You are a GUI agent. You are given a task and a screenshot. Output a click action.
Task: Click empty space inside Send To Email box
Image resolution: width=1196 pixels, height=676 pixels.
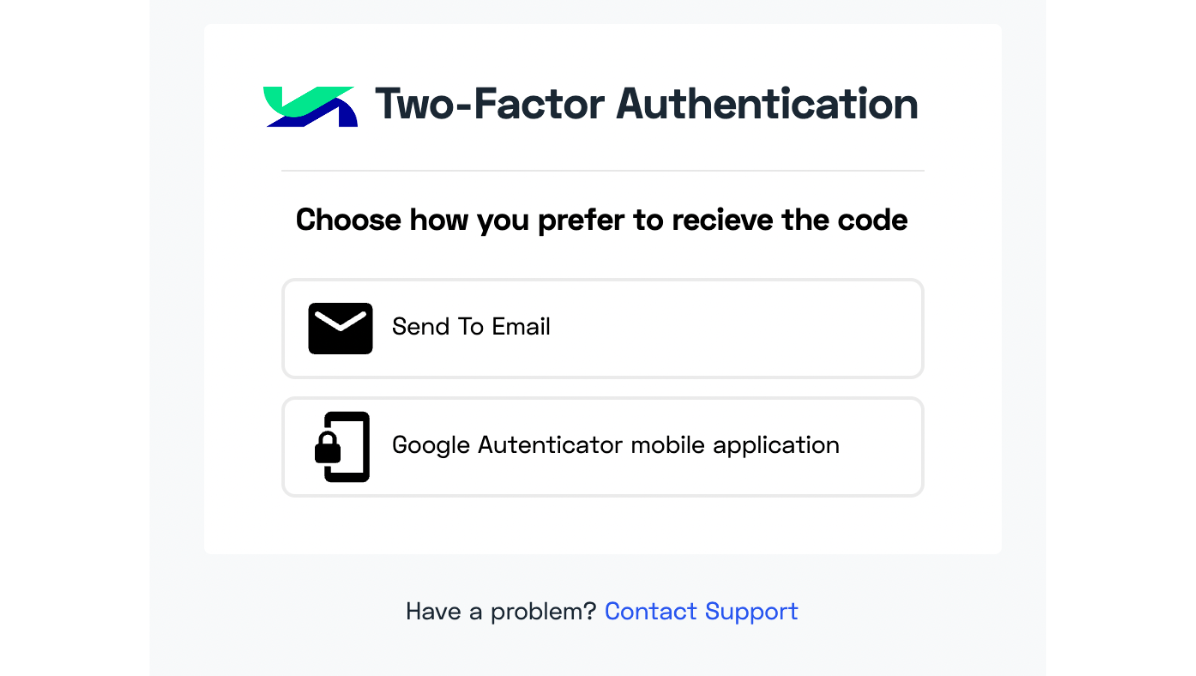coord(732,328)
